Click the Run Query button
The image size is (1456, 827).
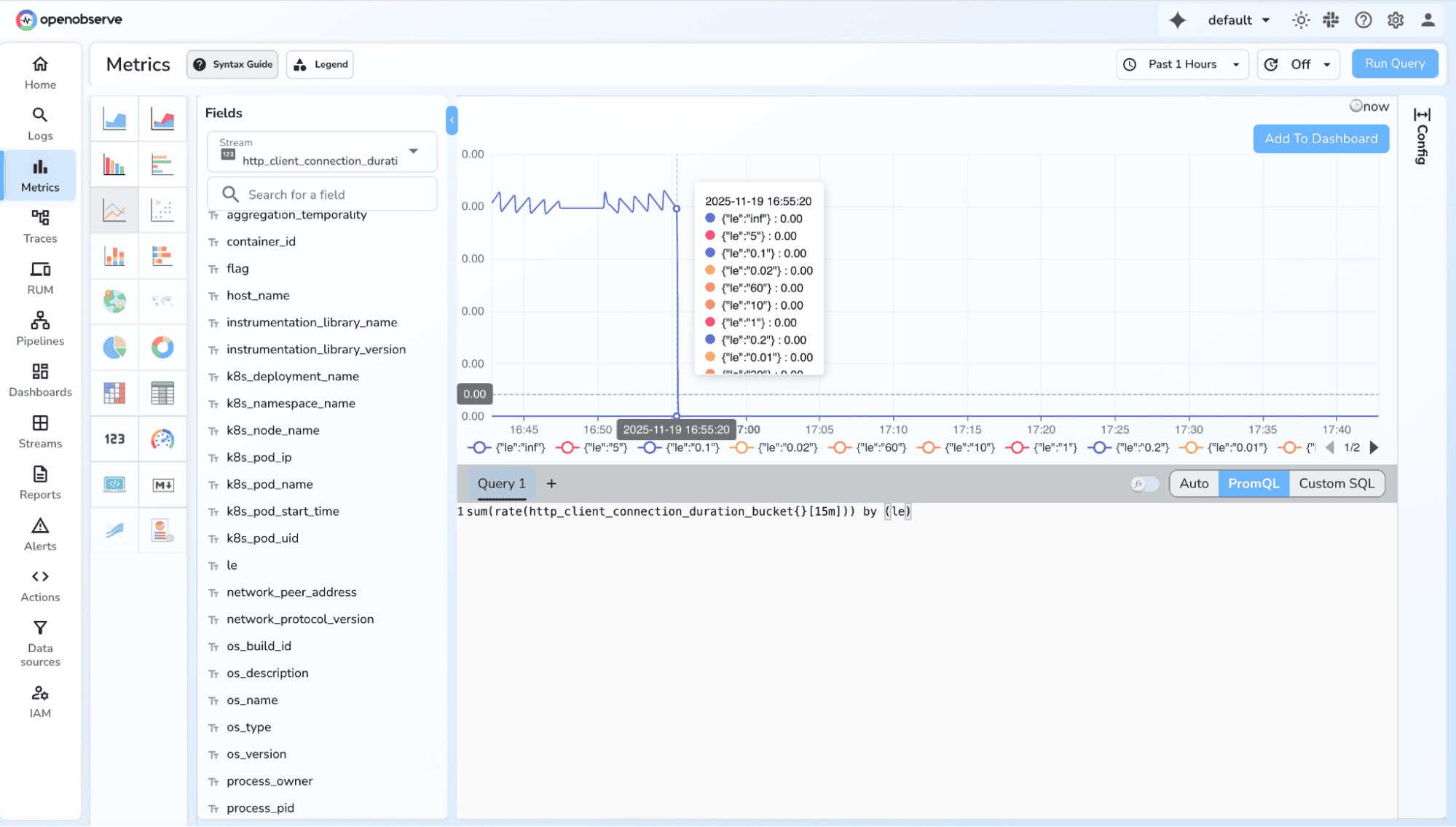pyautogui.click(x=1394, y=63)
